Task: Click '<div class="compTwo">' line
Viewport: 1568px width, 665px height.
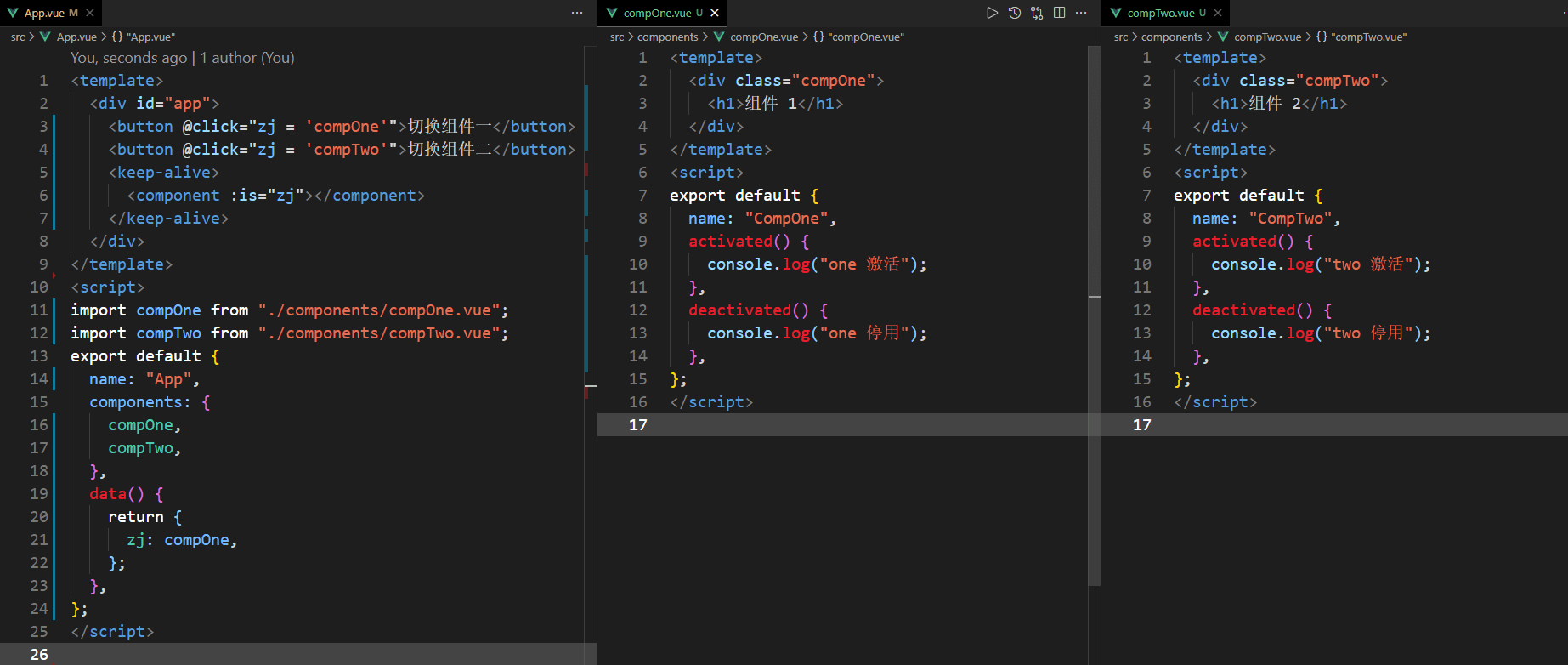Action: tap(1290, 81)
